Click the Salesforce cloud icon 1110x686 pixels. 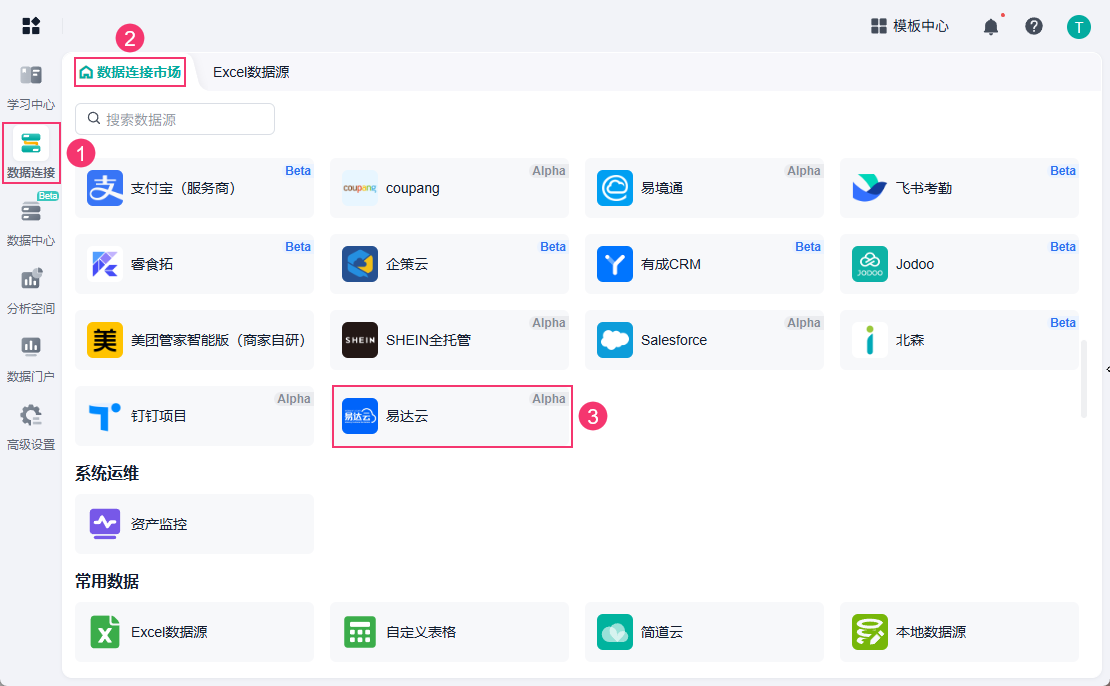point(614,340)
